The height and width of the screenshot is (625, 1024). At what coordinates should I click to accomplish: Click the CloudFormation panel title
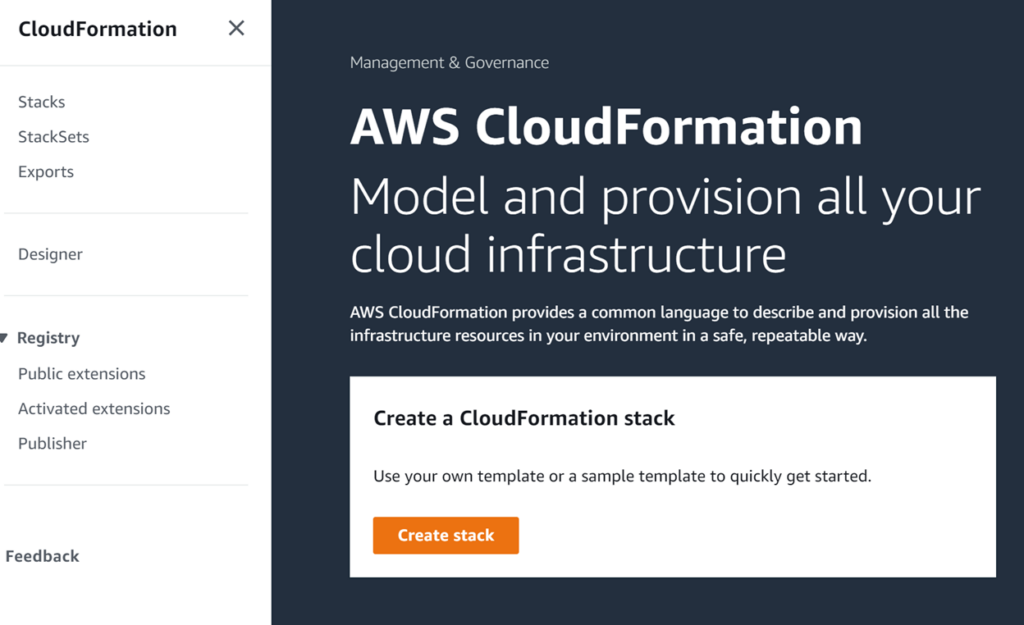[97, 28]
